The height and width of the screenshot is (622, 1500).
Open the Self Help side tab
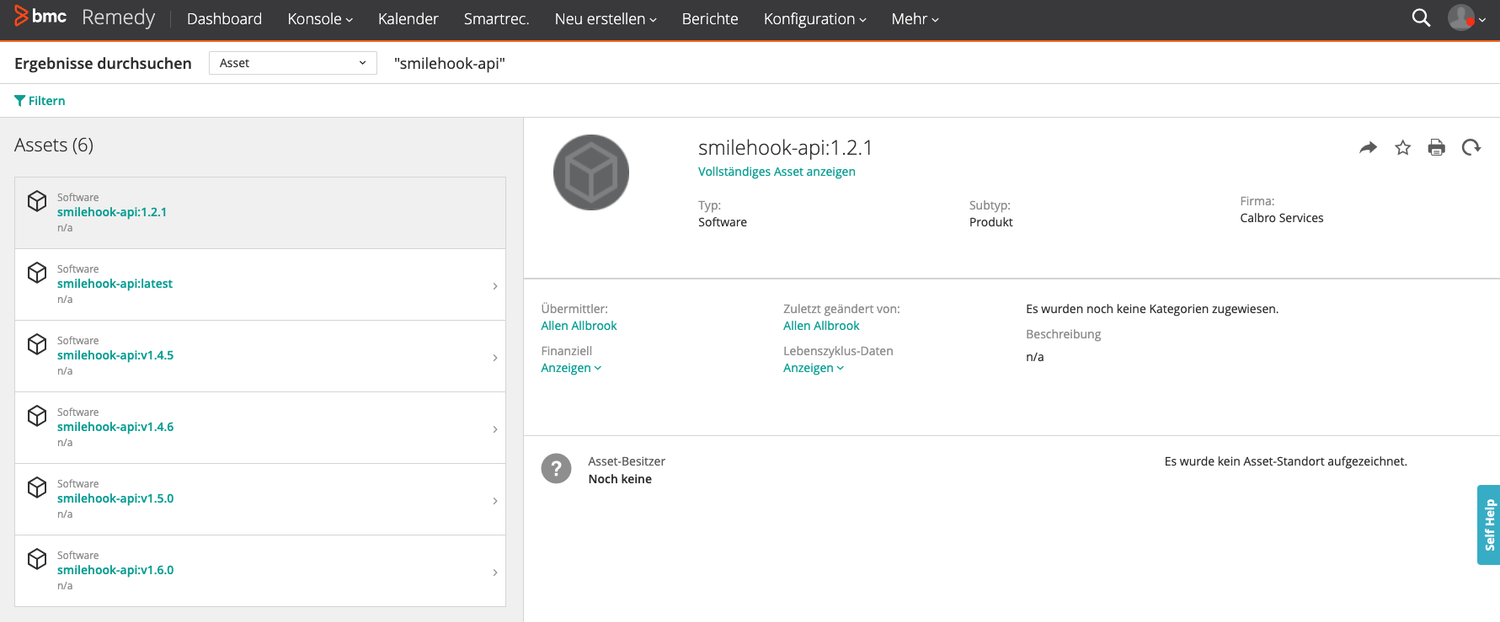point(1488,525)
